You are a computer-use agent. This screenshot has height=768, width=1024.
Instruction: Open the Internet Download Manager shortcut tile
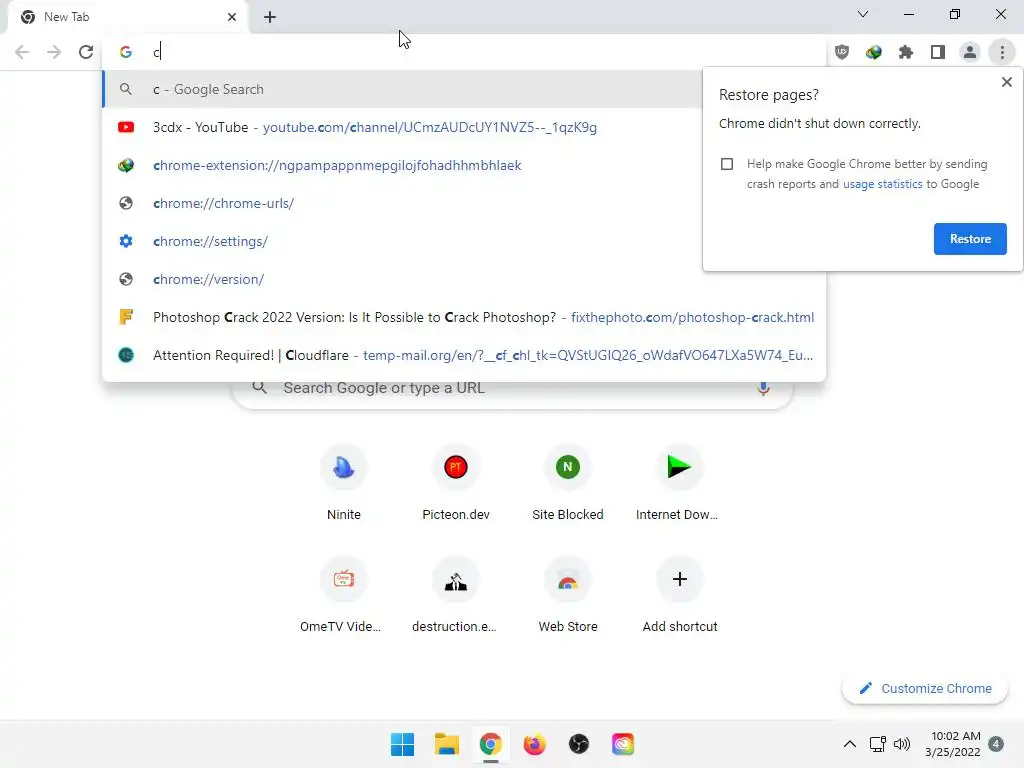[x=679, y=483]
